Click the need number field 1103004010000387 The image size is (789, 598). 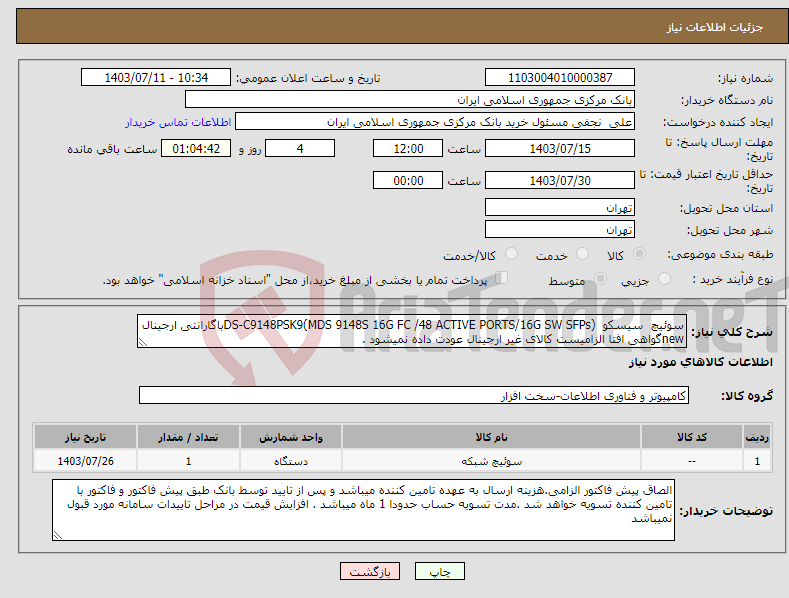click(560, 78)
